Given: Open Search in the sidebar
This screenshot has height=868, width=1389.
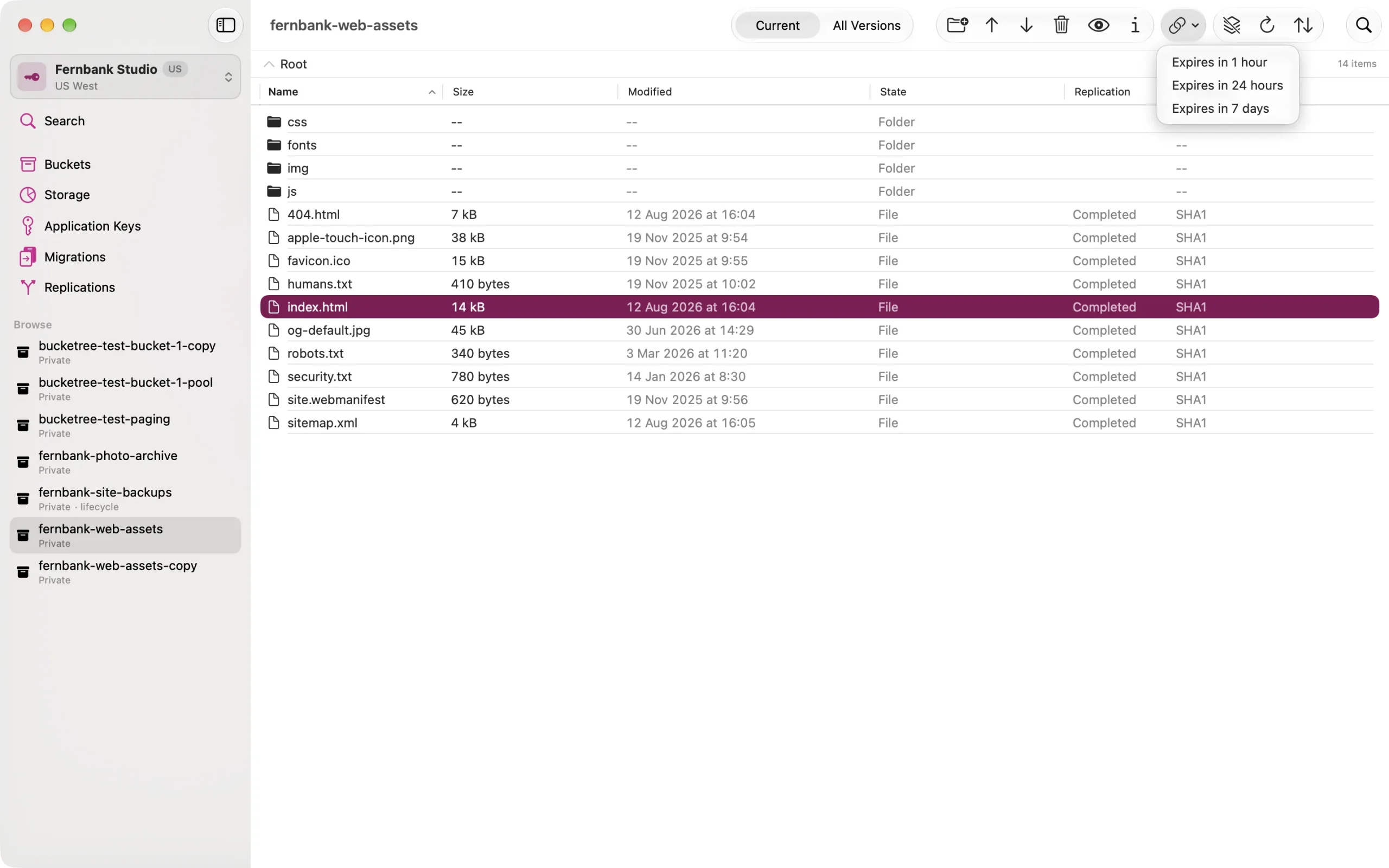Looking at the screenshot, I should tap(125, 121).
